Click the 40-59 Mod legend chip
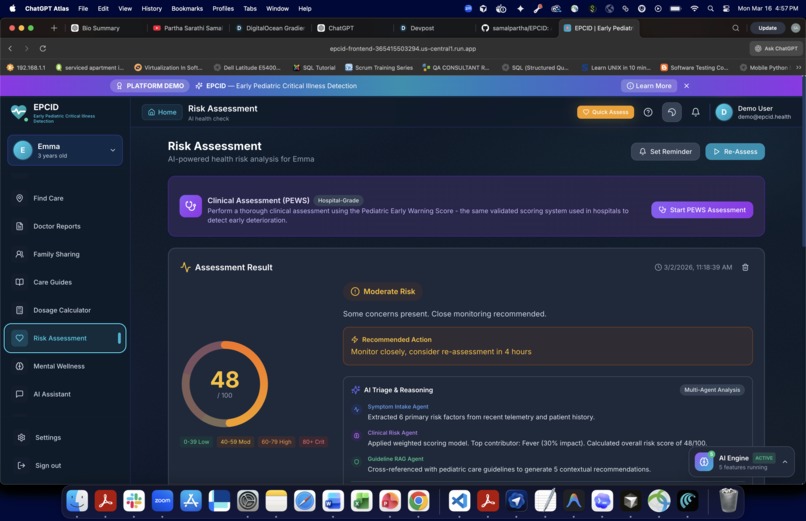This screenshot has width=806, height=521. pos(235,442)
